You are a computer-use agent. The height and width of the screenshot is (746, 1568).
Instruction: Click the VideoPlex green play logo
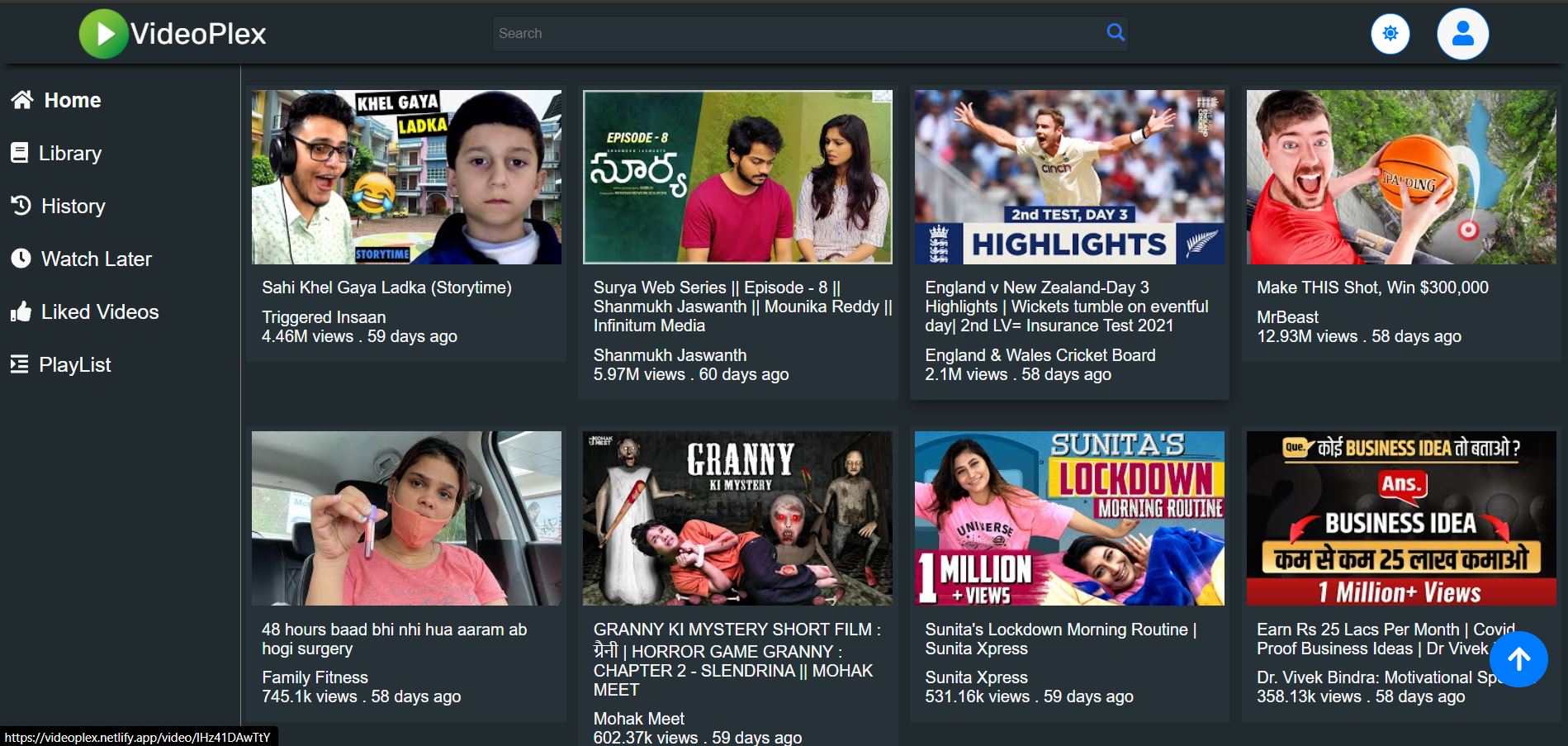pos(103,34)
